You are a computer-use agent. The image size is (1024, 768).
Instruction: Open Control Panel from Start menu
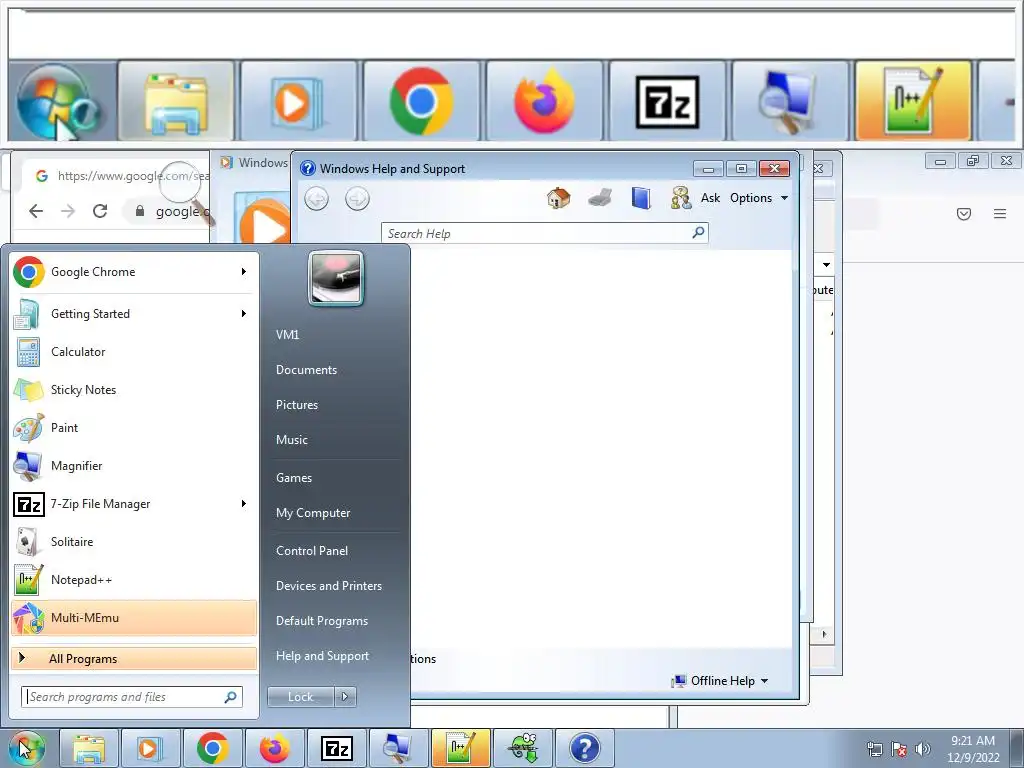312,551
